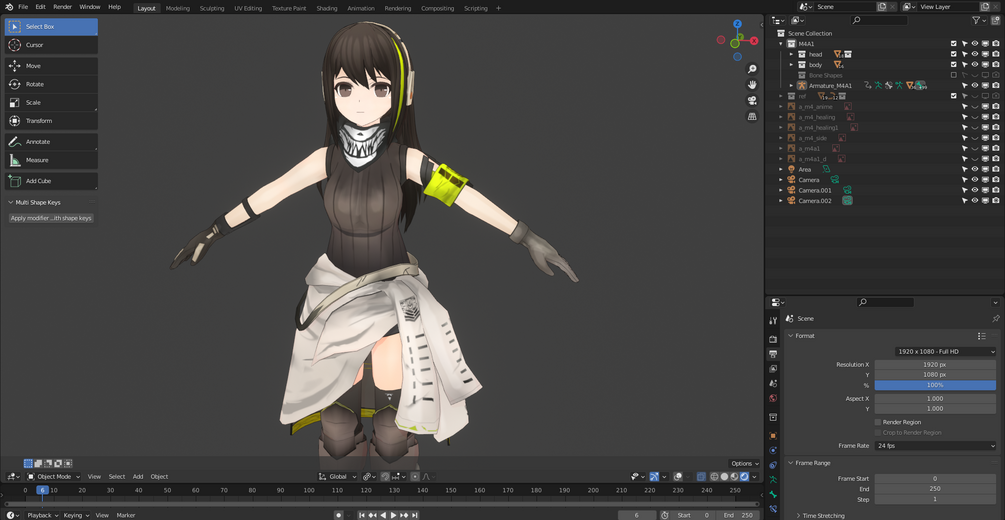Hide the head collection eye icon
1005x520 pixels.
click(974, 54)
